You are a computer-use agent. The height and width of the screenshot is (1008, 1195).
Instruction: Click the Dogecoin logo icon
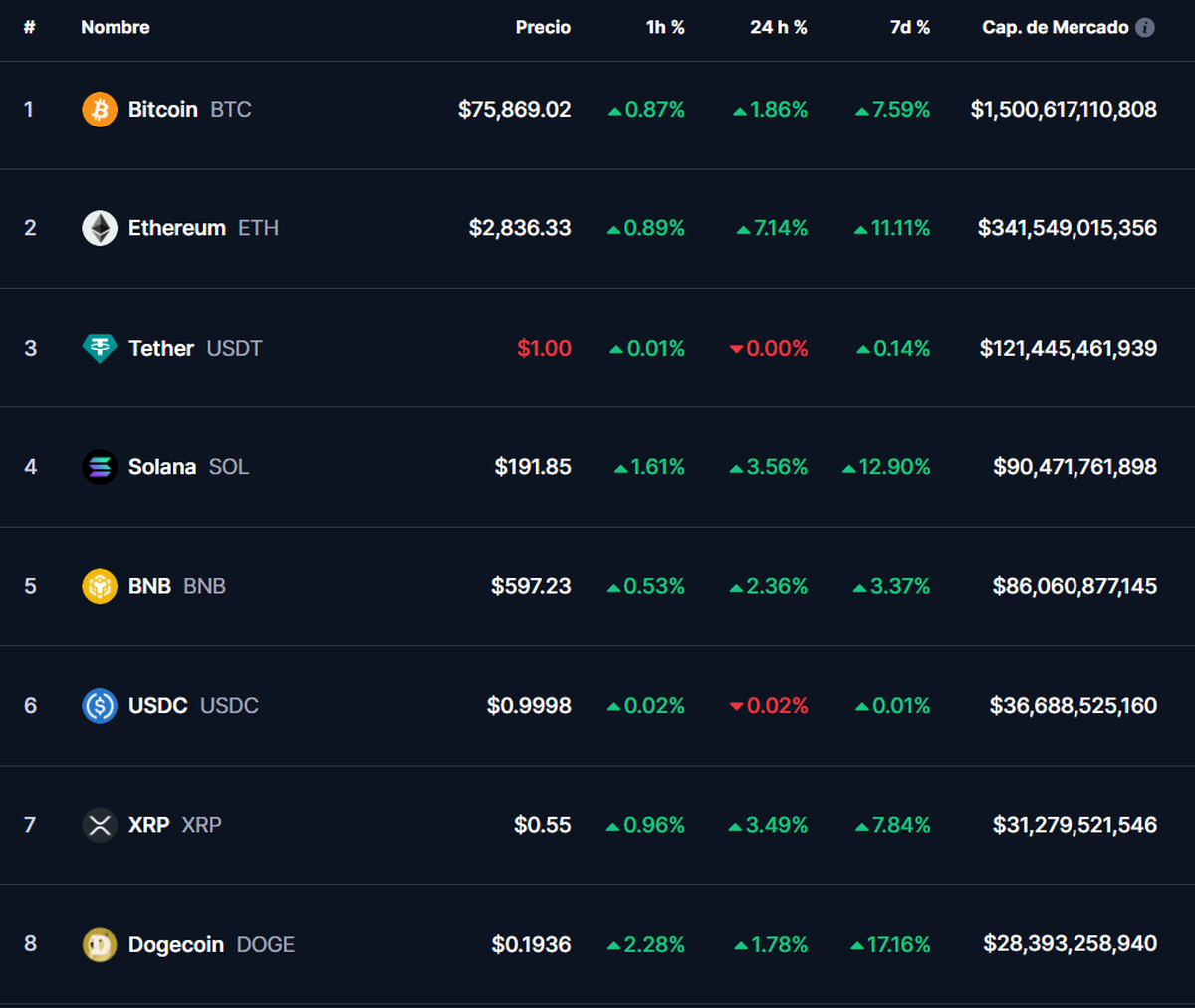tap(100, 944)
